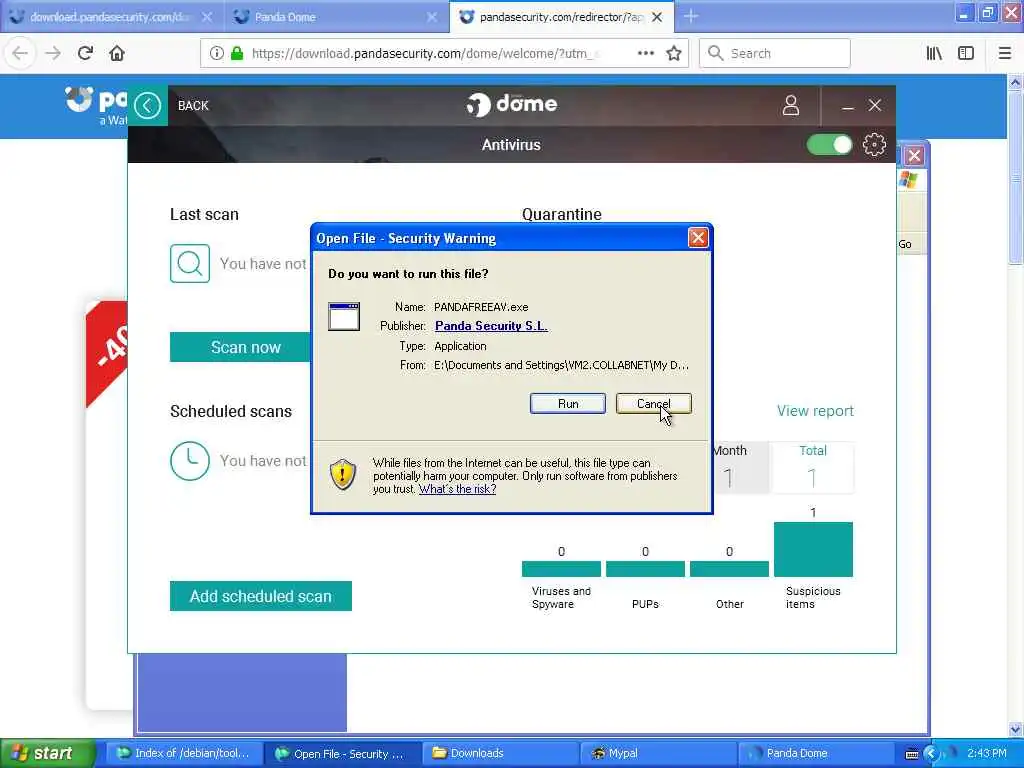Open the Panda Security S.L. publisher link
This screenshot has height=768, width=1024.
tap(491, 326)
